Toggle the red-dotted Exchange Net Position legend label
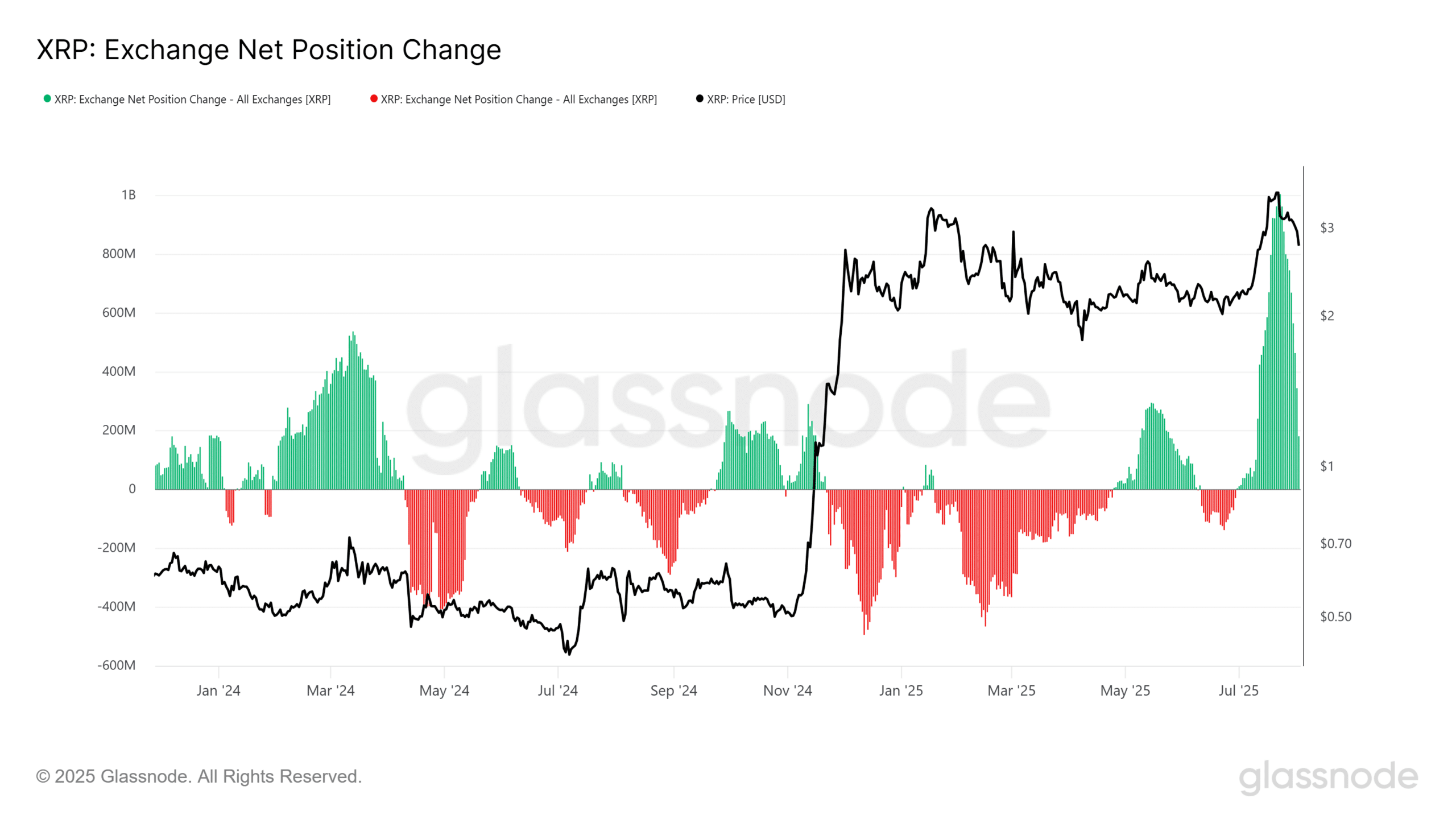 [519, 100]
